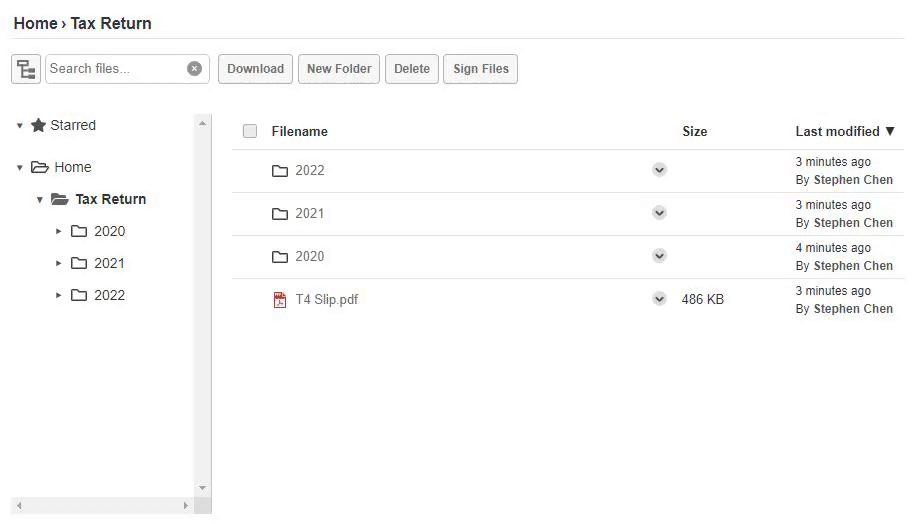Click the Starred star icon
This screenshot has height=524, width=912.
[x=39, y=125]
